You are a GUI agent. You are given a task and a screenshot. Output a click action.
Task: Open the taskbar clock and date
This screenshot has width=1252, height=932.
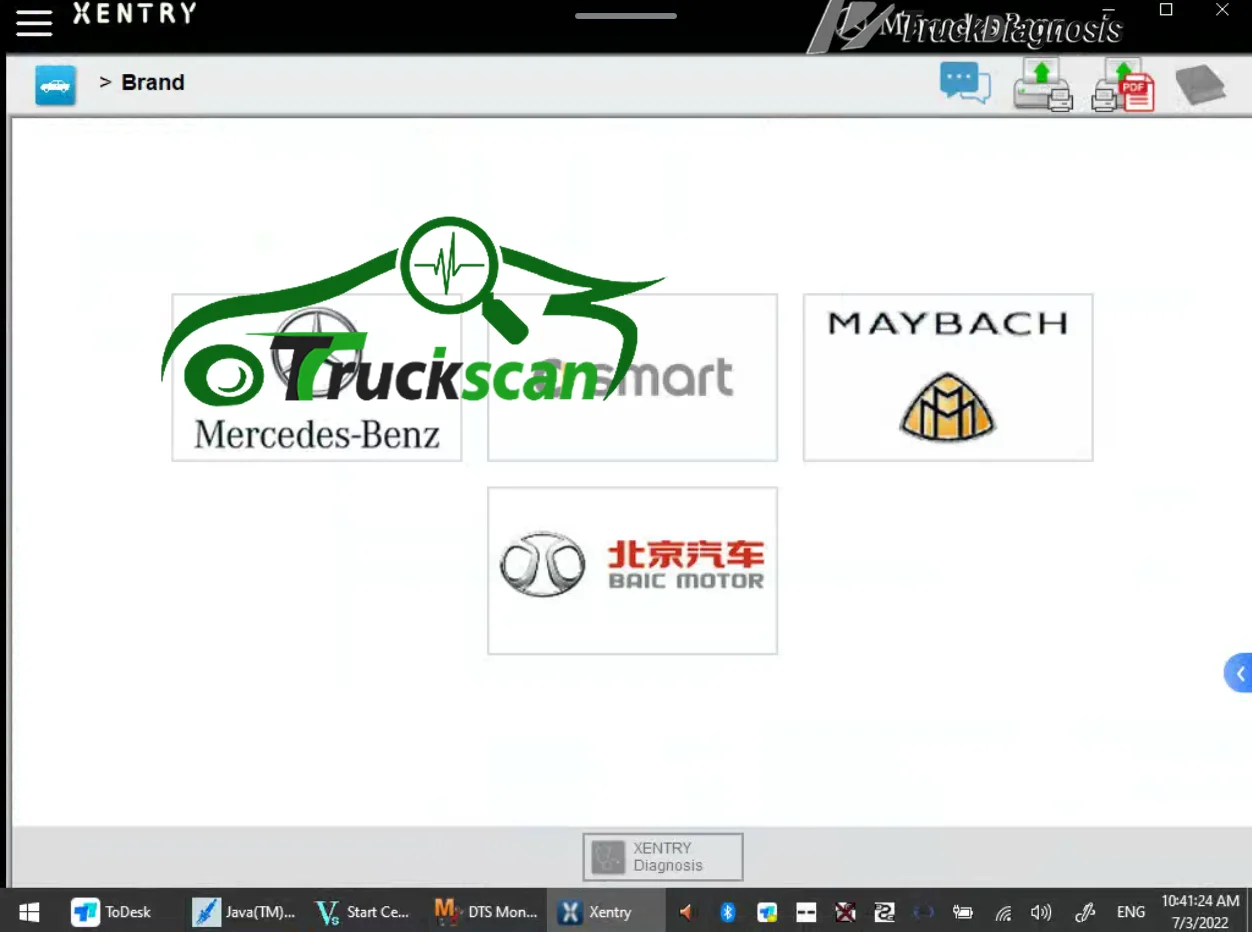click(x=1200, y=912)
